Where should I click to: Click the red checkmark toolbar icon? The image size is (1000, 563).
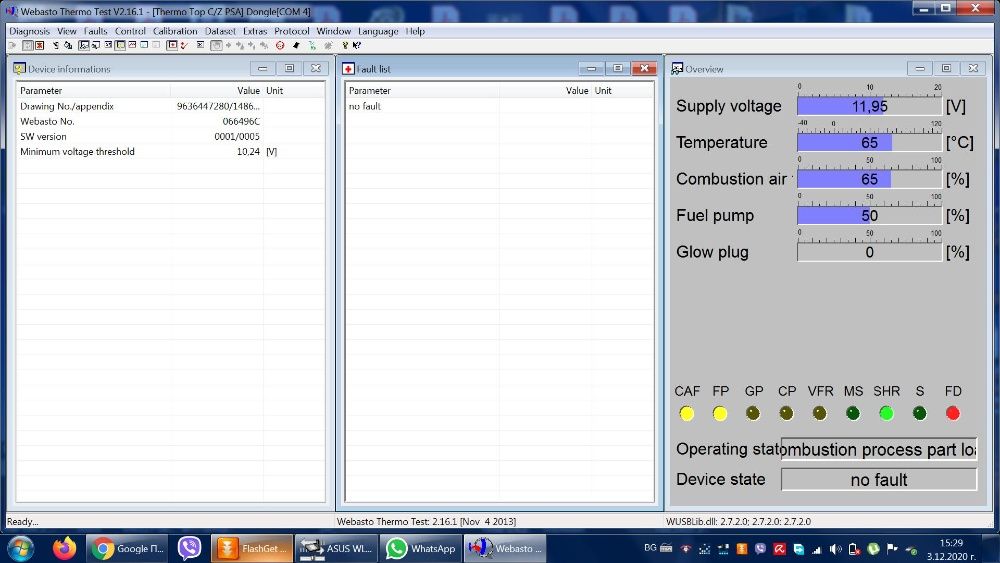coord(184,45)
